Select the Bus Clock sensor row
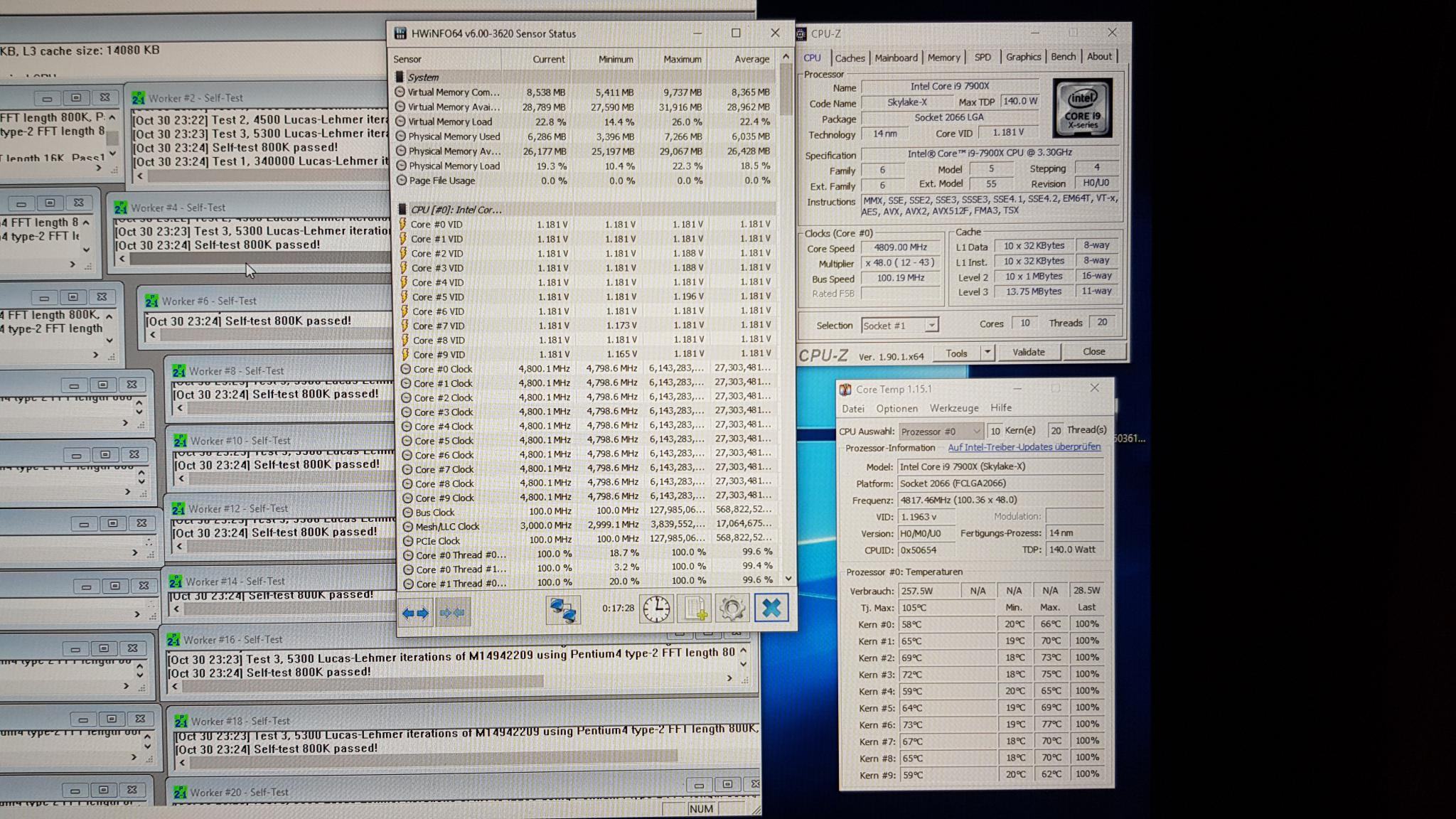 click(587, 512)
